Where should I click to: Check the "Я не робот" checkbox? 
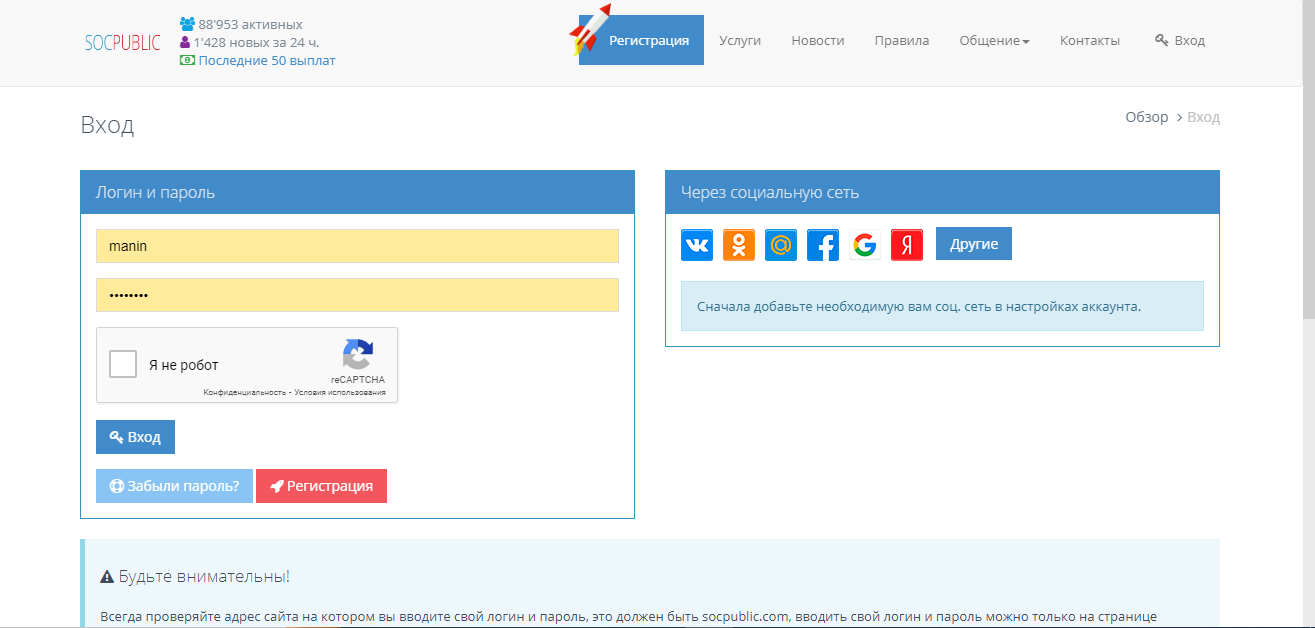(x=123, y=364)
